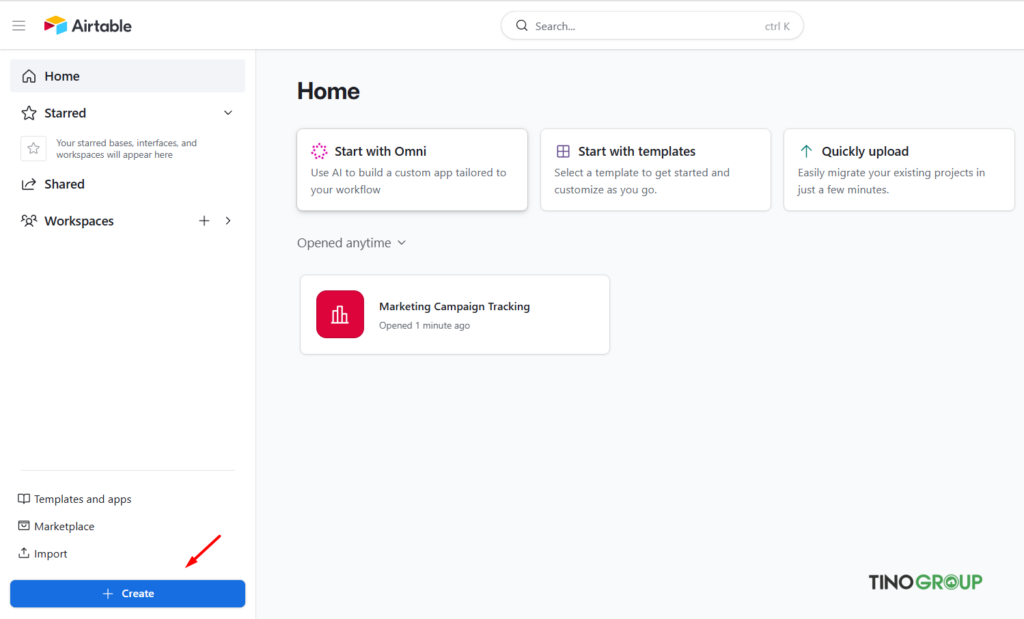Collapse the Starred section chevron
The width and height of the screenshot is (1024, 619).
tap(228, 112)
